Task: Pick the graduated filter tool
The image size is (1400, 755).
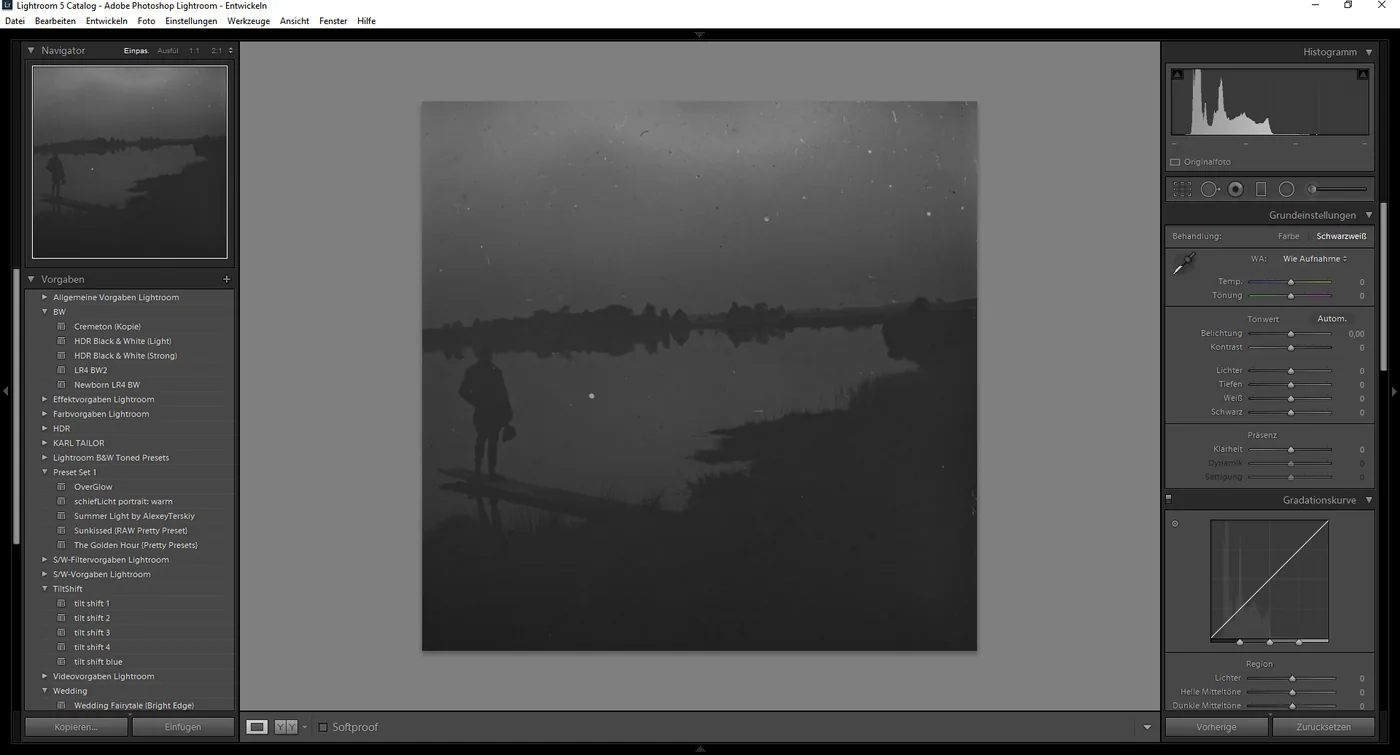Action: [x=1261, y=189]
